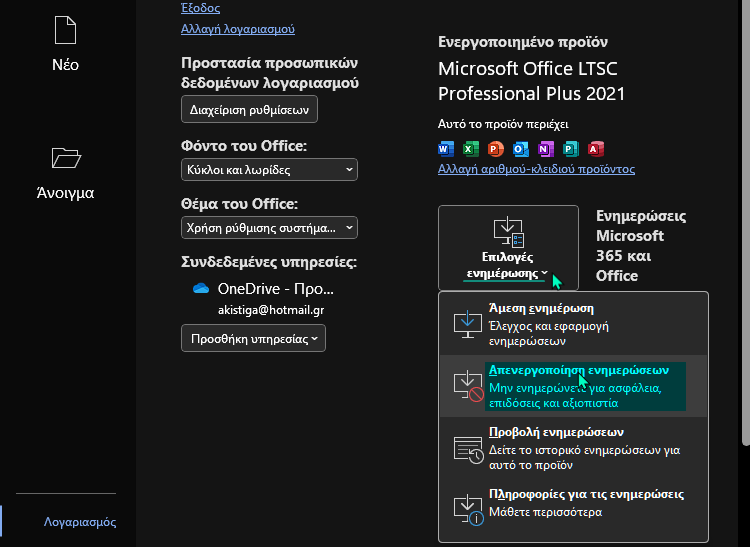Open the Φόντο του Office dropdown
This screenshot has height=547, width=750.
tap(269, 170)
